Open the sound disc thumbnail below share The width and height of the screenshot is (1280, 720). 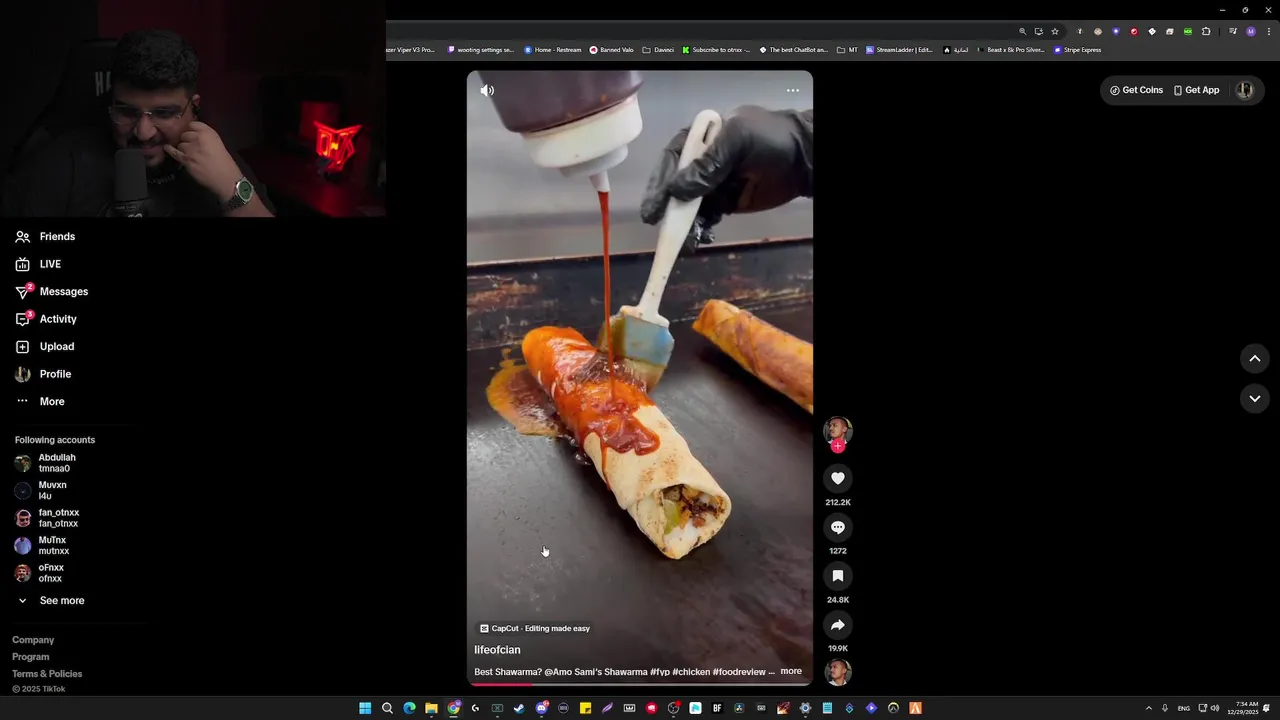(838, 672)
